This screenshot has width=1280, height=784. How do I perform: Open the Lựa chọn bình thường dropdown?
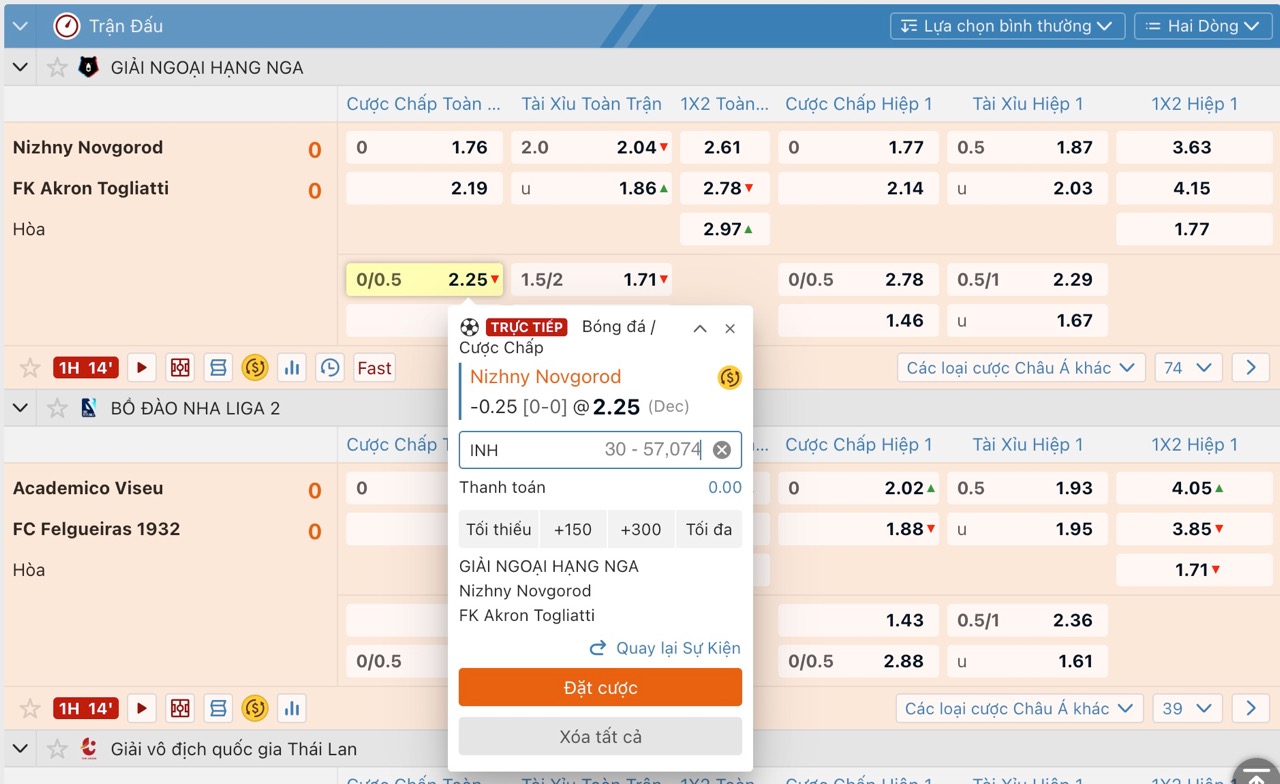pyautogui.click(x=1007, y=26)
